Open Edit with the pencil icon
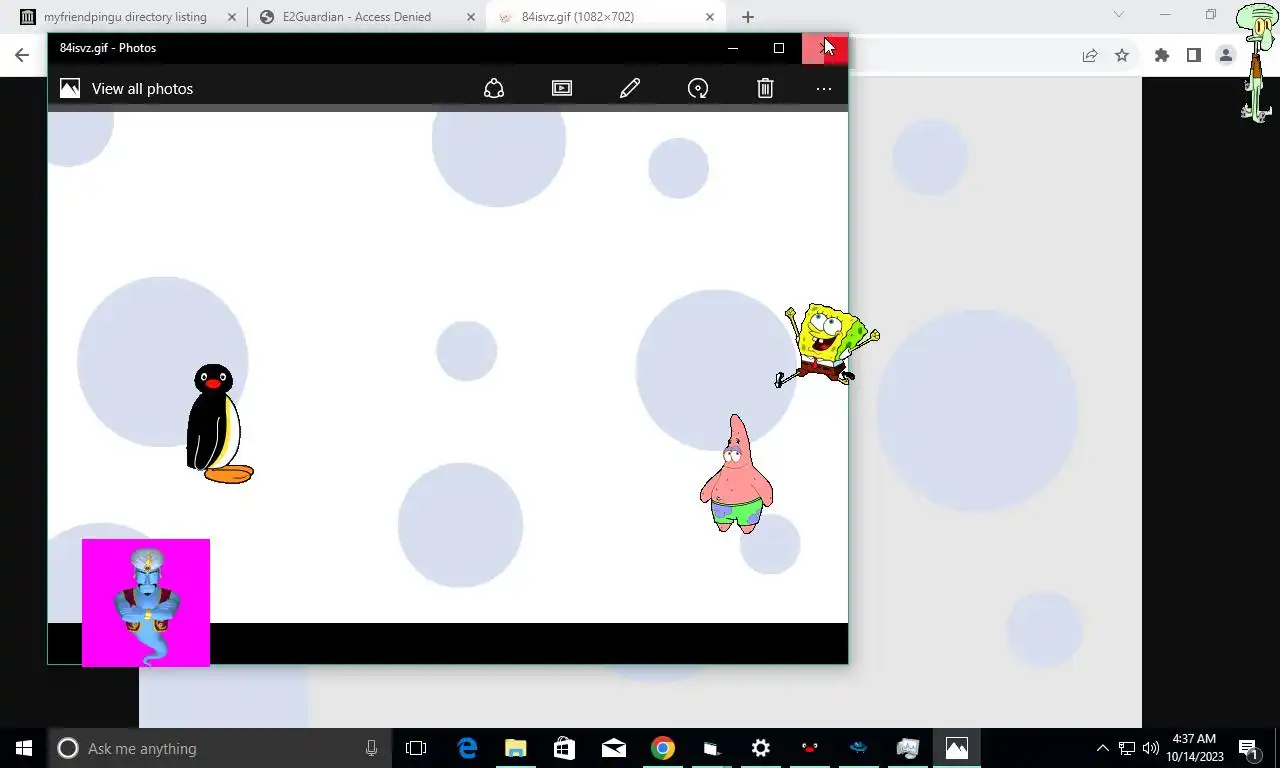Viewport: 1280px width, 768px height. point(630,88)
